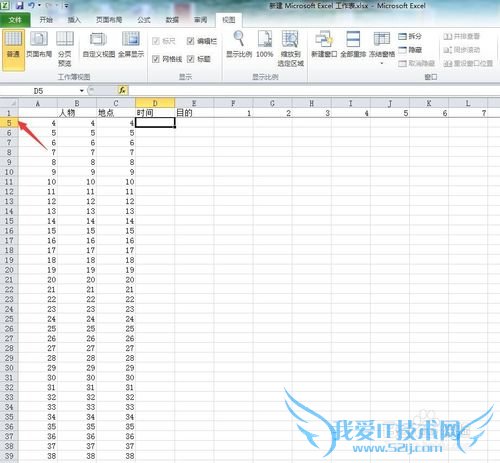Click the 隐藏 hide window button

410,50
